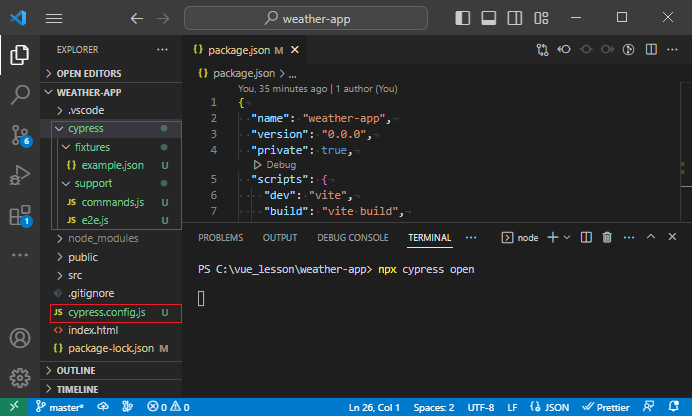Kill terminal with trash icon
The height and width of the screenshot is (416, 692).
tap(607, 237)
